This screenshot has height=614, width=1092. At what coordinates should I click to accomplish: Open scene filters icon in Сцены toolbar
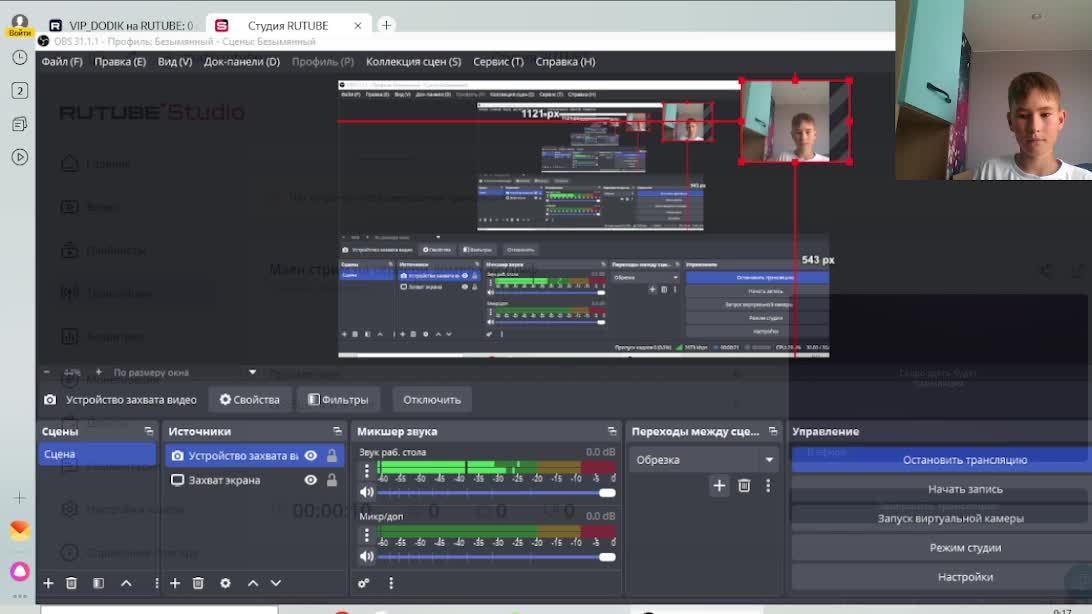coord(98,583)
